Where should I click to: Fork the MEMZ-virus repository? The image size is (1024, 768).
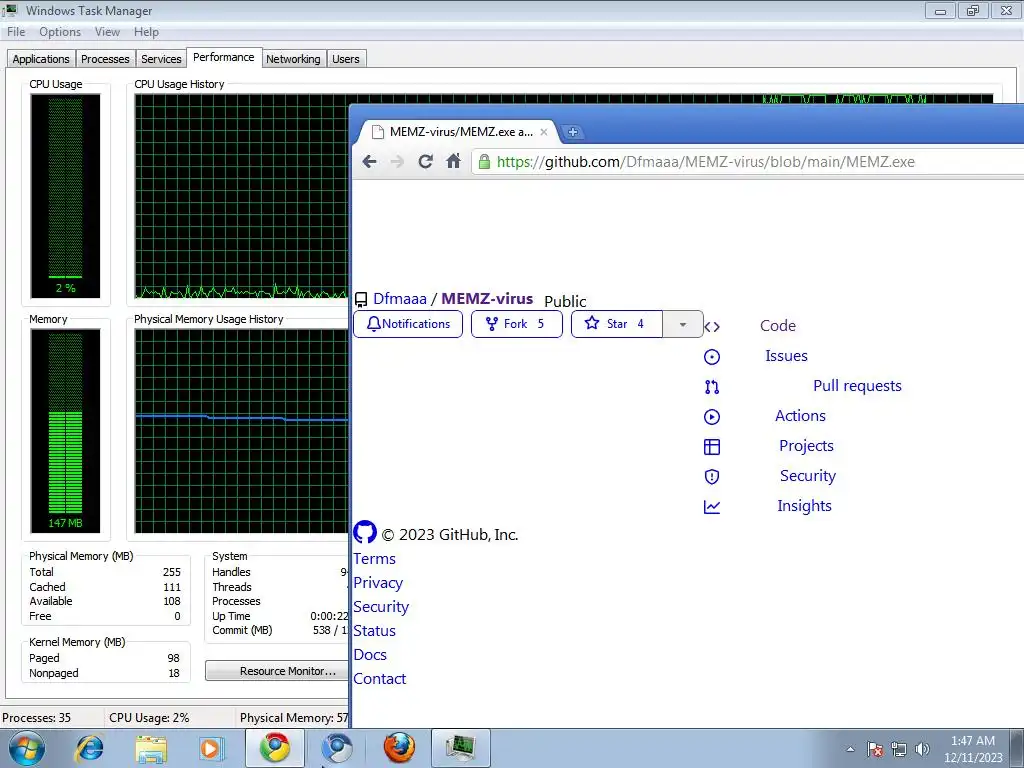coord(517,324)
